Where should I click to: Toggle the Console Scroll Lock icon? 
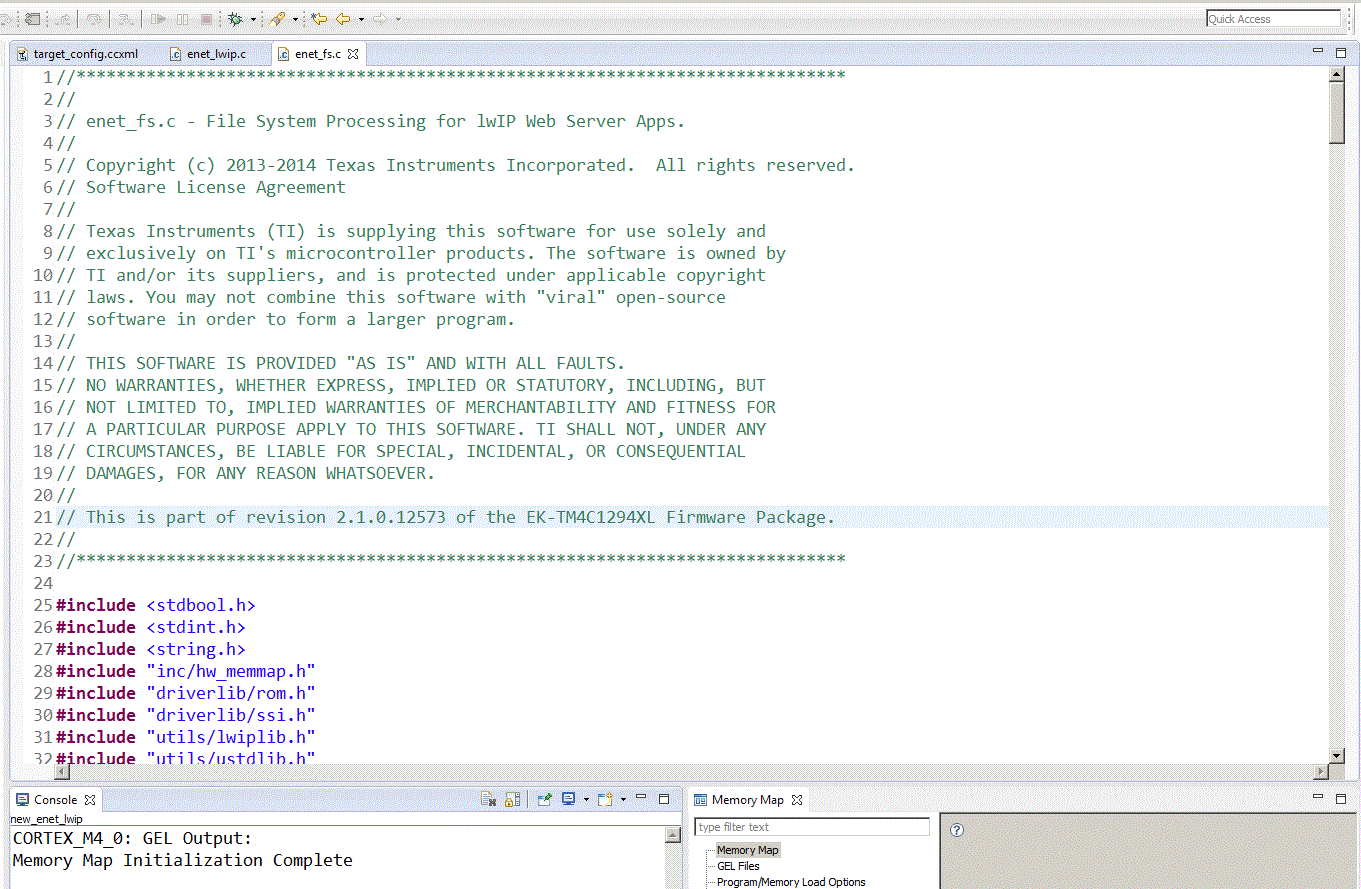[x=512, y=799]
